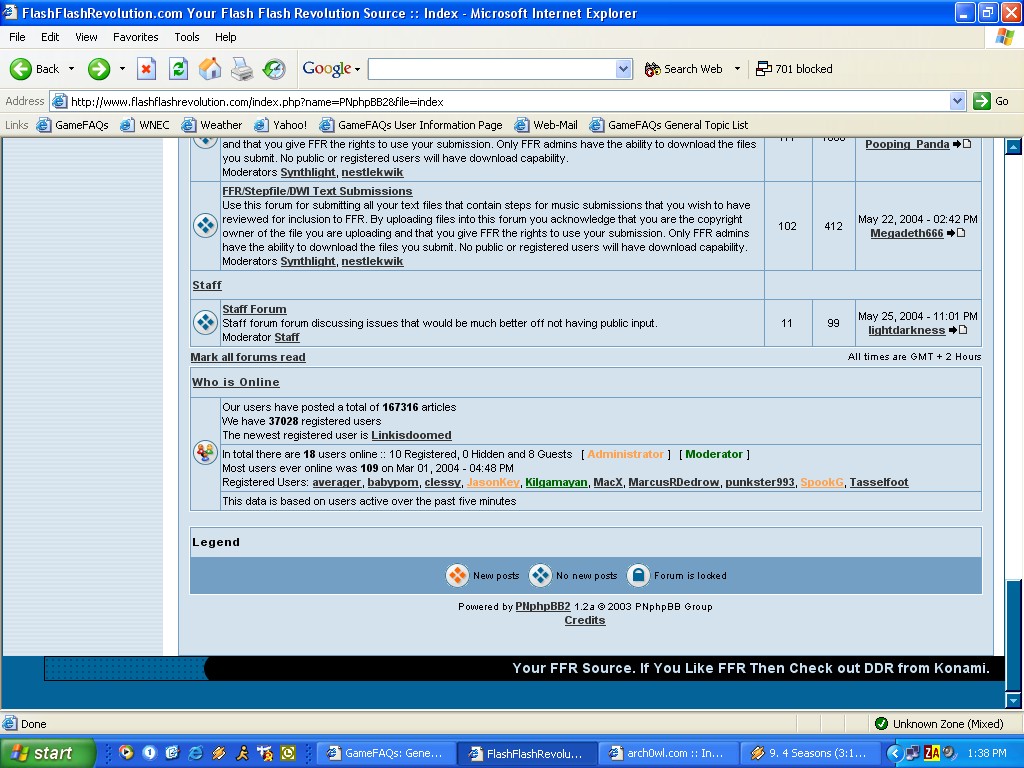Click the vertical scrollbar down arrow
The image size is (1024, 768).
[1013, 701]
